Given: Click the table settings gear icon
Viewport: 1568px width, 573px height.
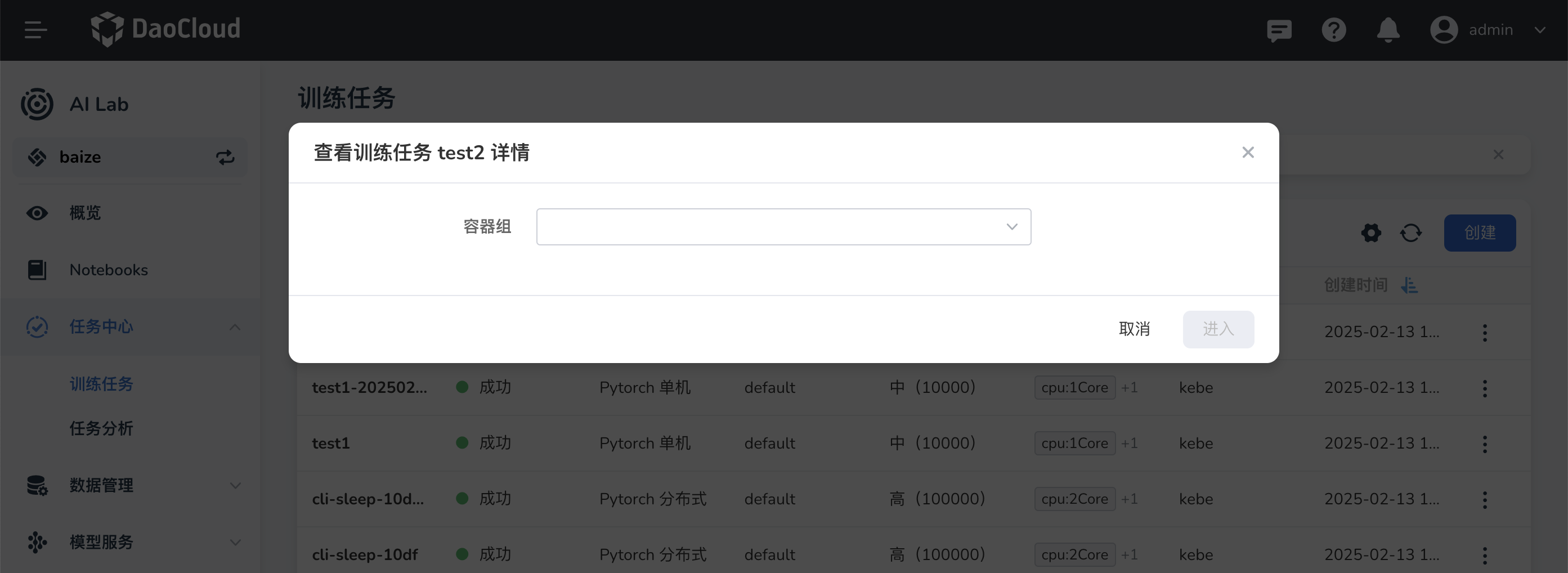Looking at the screenshot, I should click(1371, 232).
